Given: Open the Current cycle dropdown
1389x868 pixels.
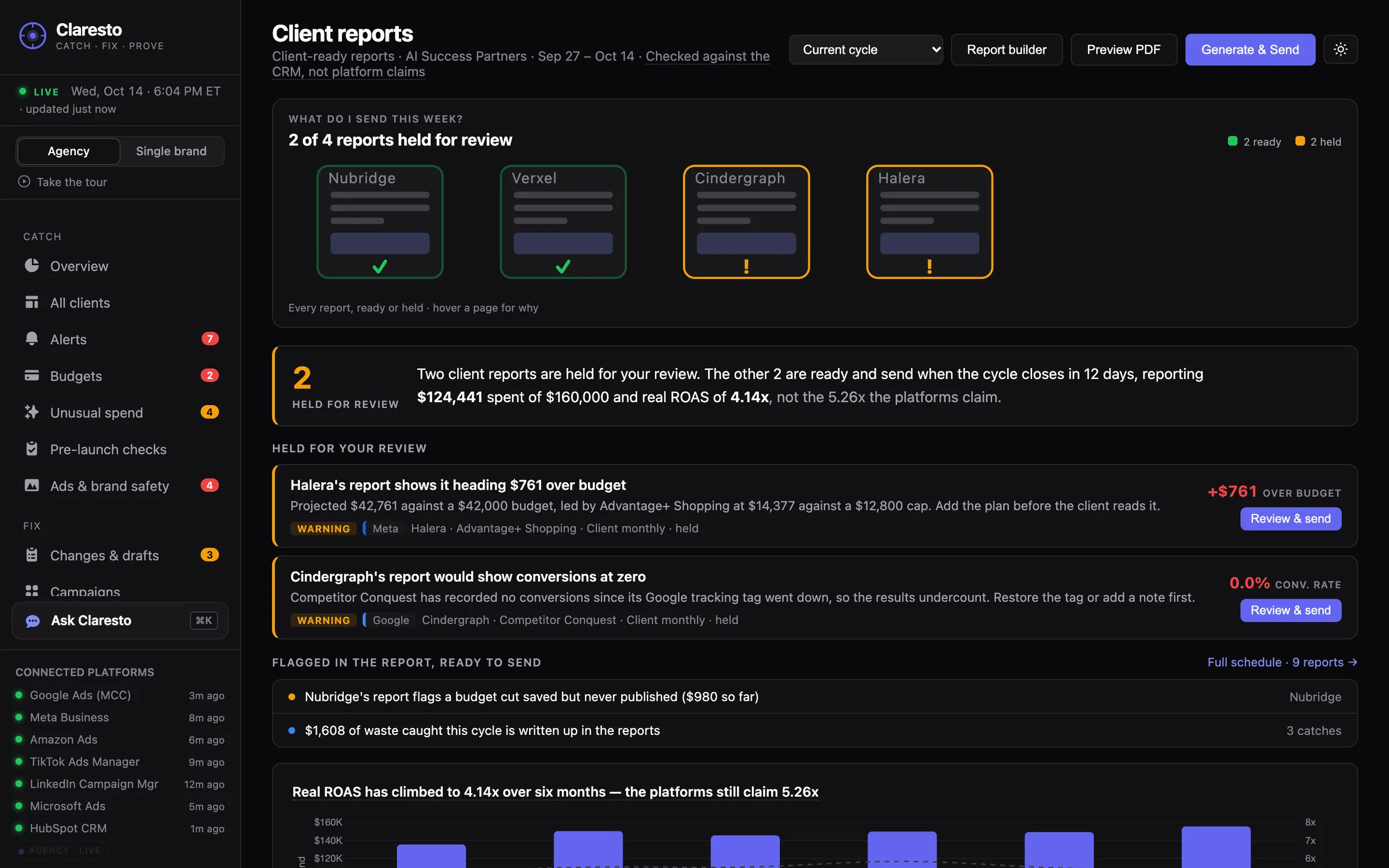Looking at the screenshot, I should [866, 50].
